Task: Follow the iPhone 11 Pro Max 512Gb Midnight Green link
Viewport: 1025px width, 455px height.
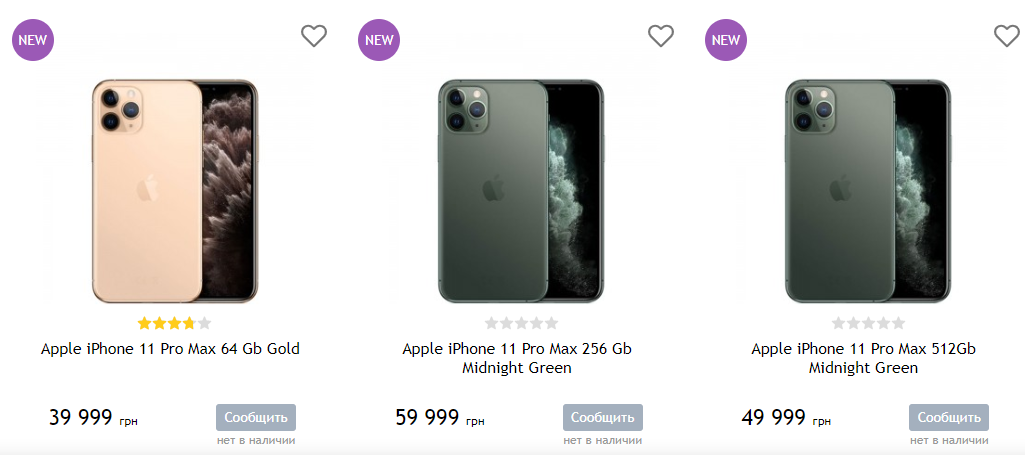Action: click(x=863, y=358)
